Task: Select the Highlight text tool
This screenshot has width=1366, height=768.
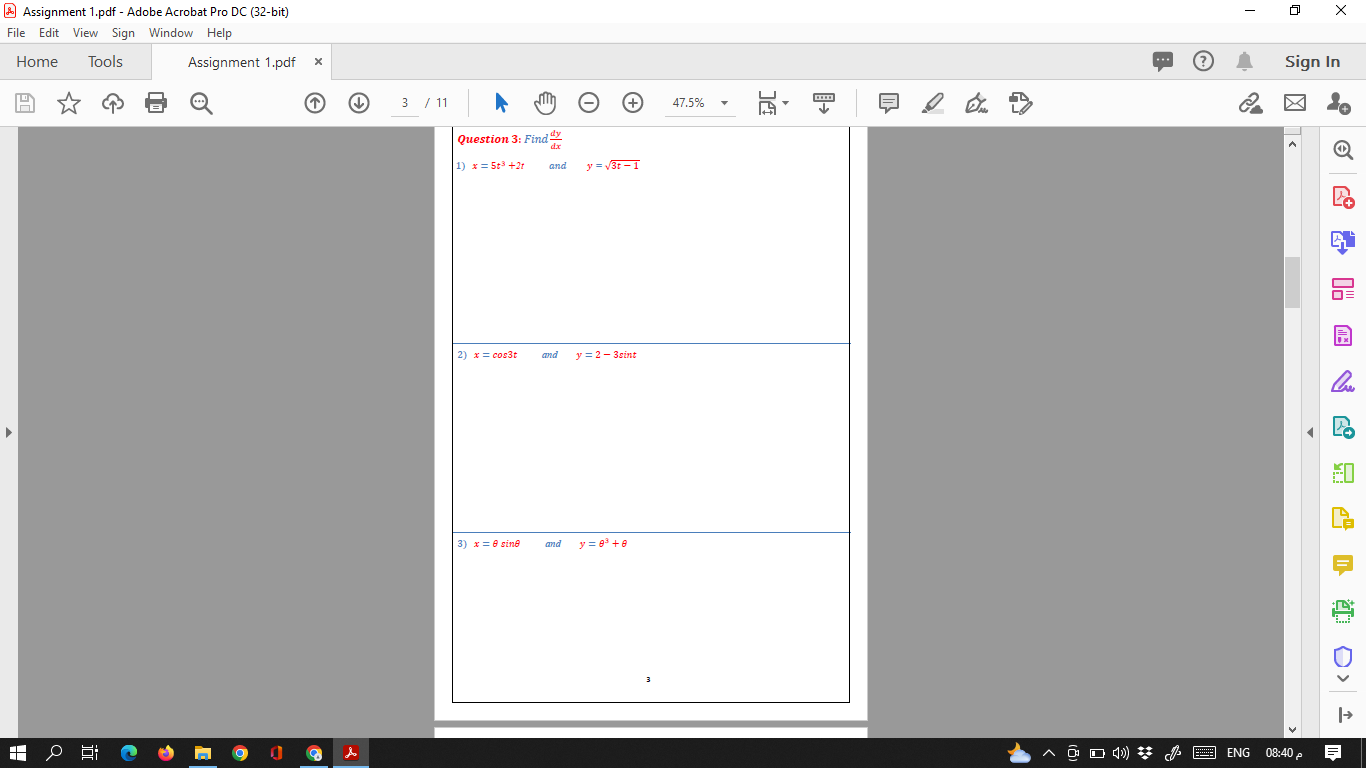Action: click(933, 103)
